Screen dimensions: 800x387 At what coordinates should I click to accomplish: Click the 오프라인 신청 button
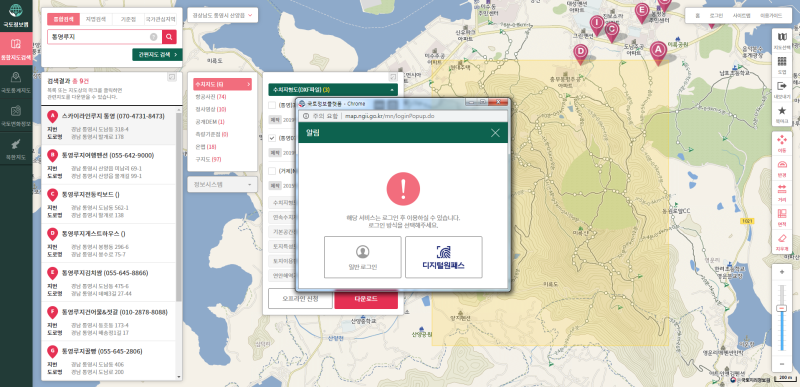(x=301, y=299)
